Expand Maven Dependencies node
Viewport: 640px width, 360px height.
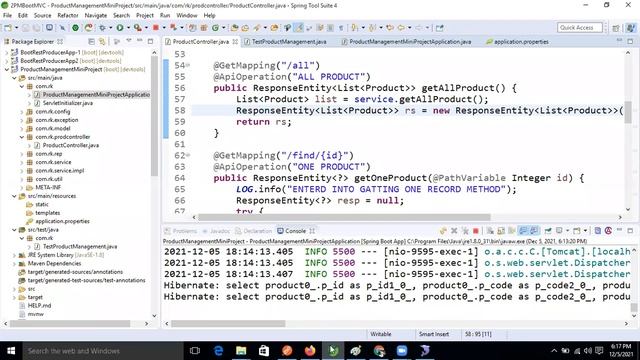[x=14, y=263]
